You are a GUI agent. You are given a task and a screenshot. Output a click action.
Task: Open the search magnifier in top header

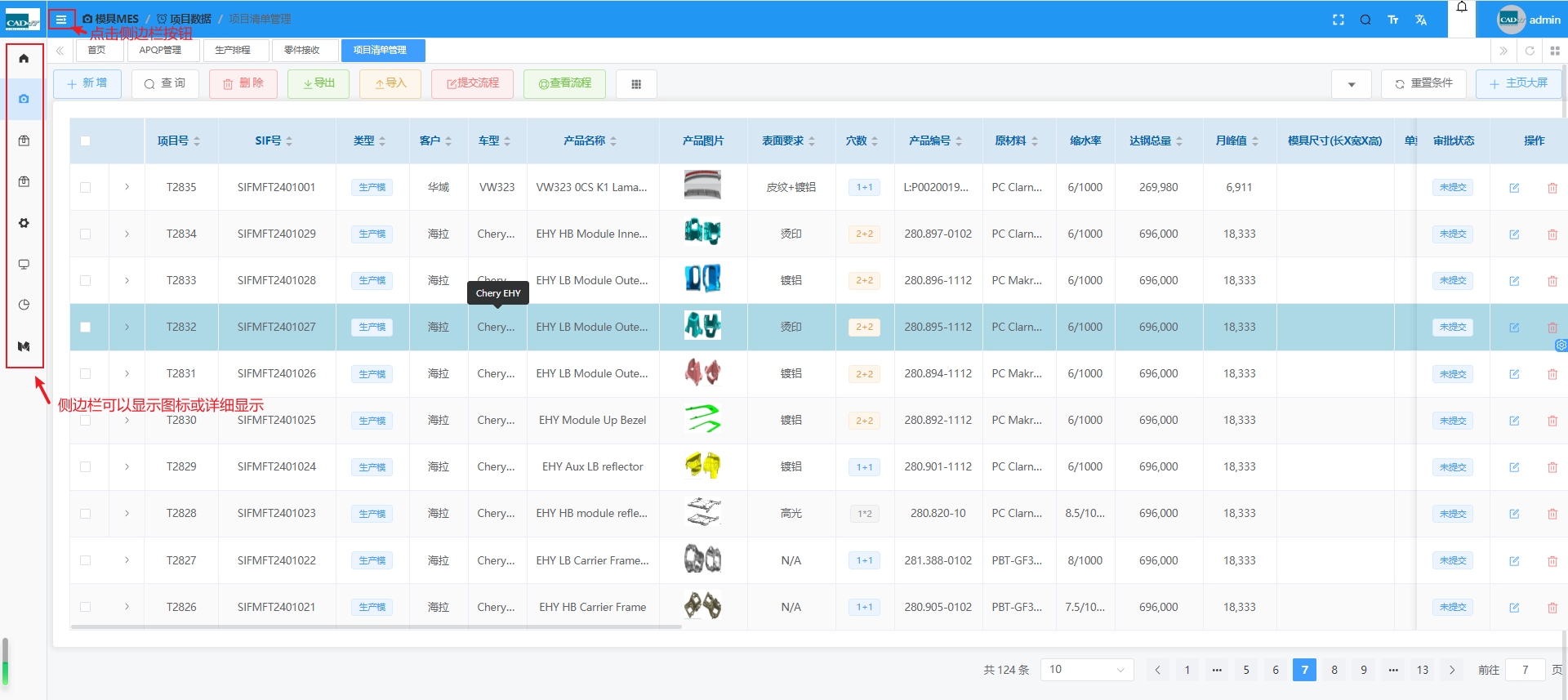[x=1365, y=20]
